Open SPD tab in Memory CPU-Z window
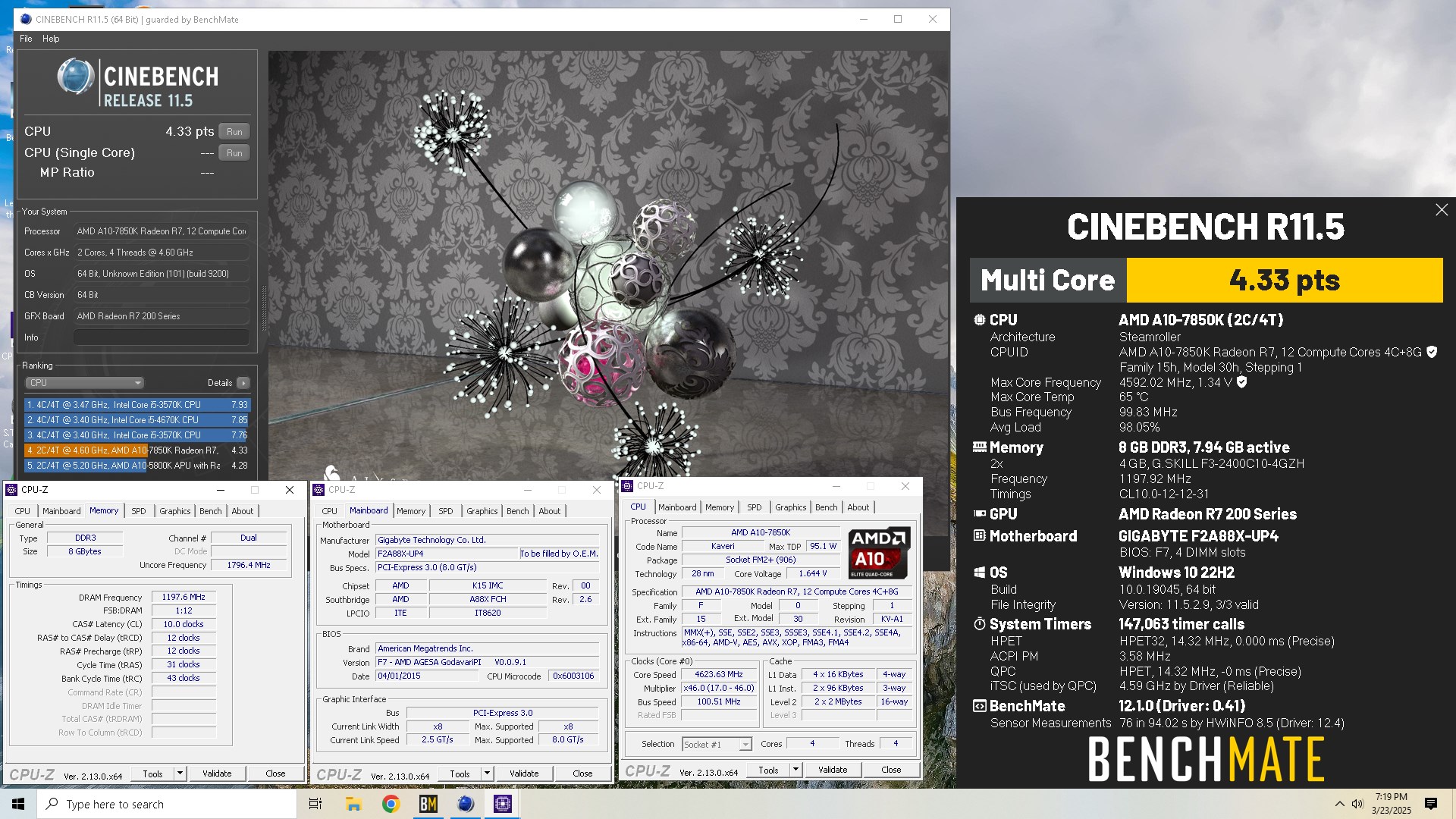 [x=139, y=511]
